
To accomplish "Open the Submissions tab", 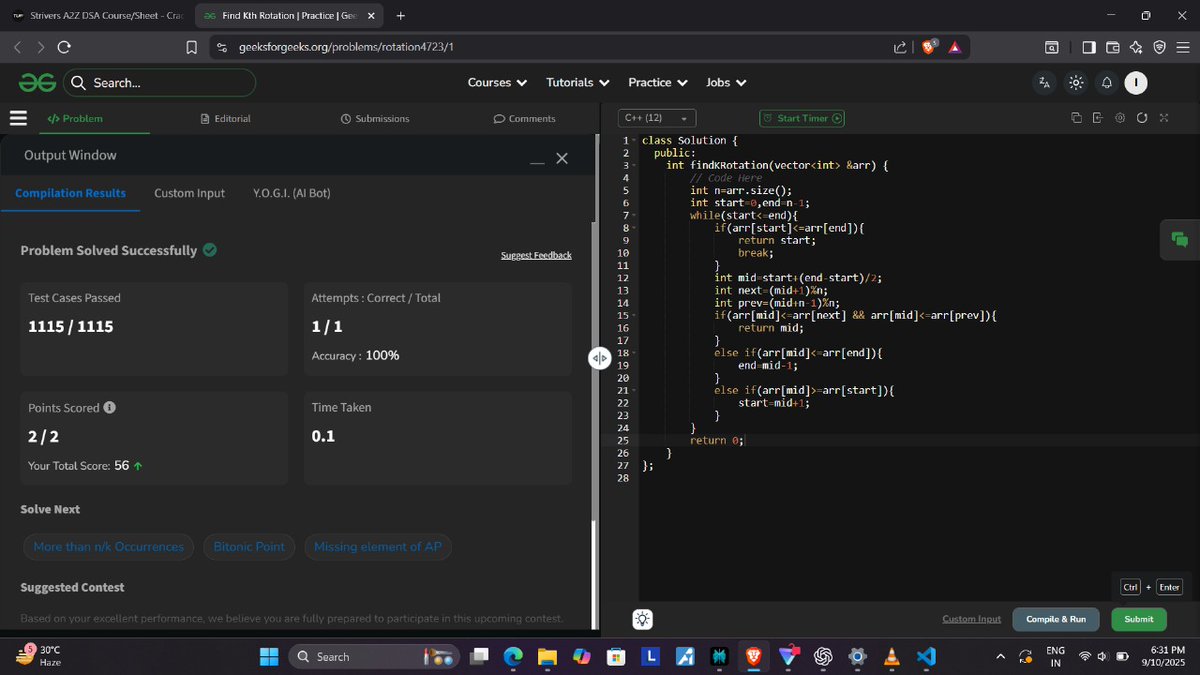I will pyautogui.click(x=374, y=118).
